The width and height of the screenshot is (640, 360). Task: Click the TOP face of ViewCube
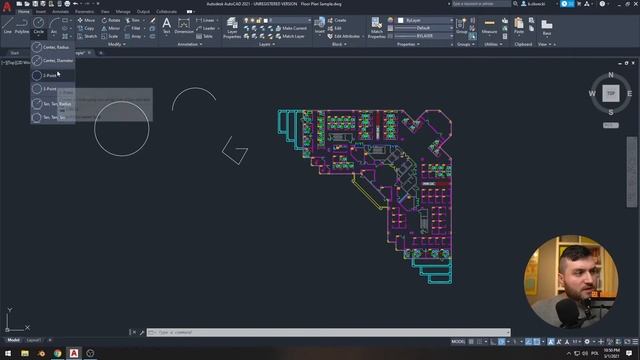pyautogui.click(x=611, y=93)
